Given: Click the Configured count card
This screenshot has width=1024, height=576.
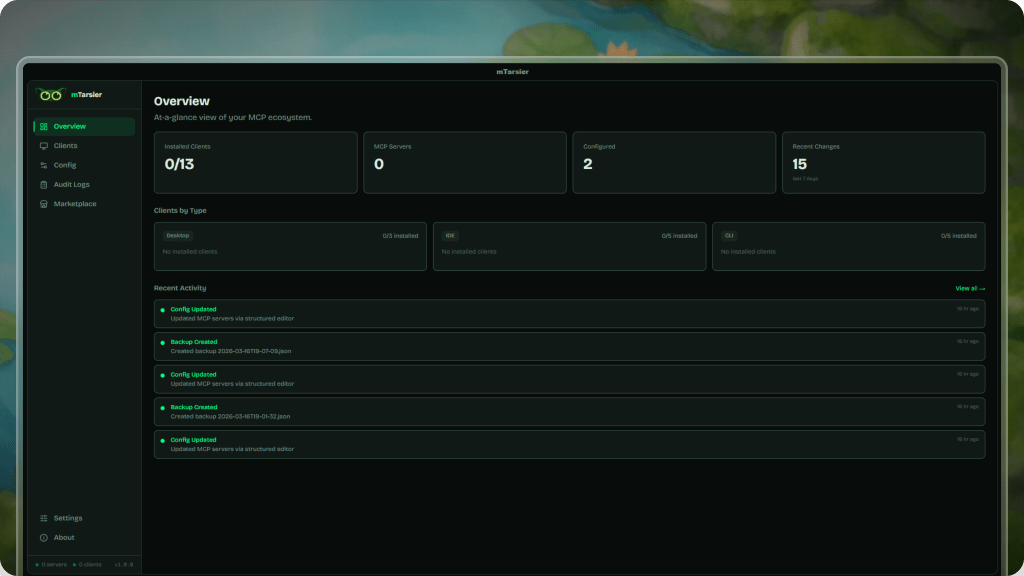Looking at the screenshot, I should [675, 162].
